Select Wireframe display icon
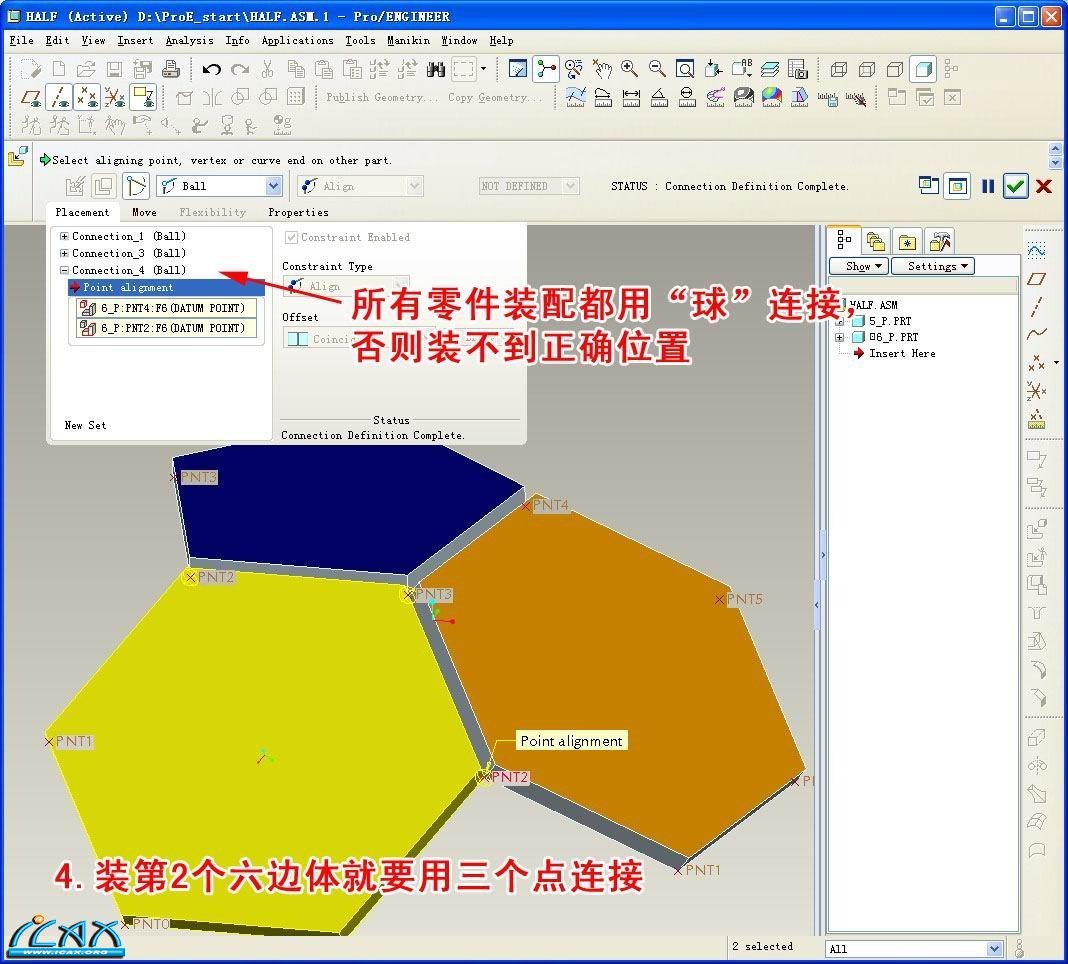The height and width of the screenshot is (964, 1068). coord(839,69)
